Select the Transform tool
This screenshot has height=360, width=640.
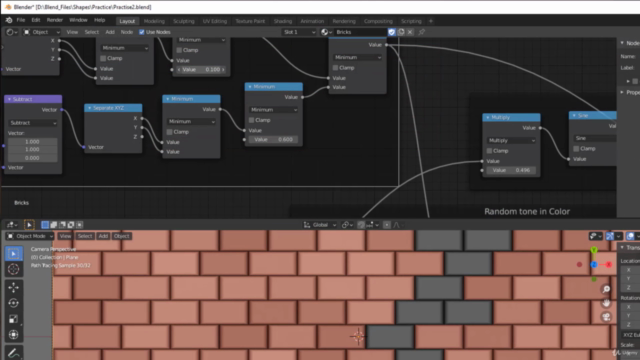[13, 335]
